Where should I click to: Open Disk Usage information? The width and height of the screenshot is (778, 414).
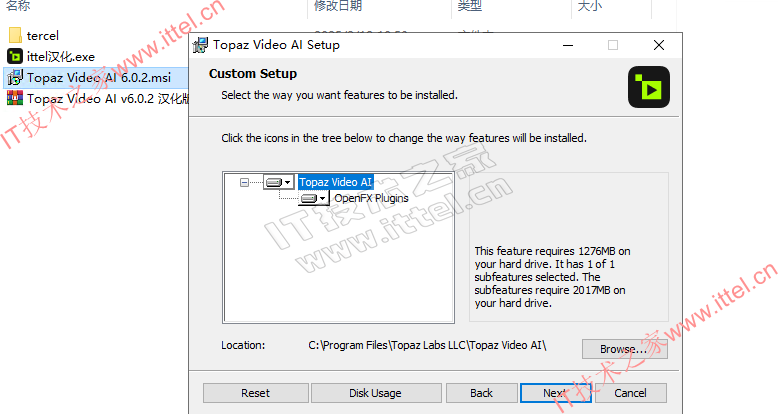tap(376, 393)
